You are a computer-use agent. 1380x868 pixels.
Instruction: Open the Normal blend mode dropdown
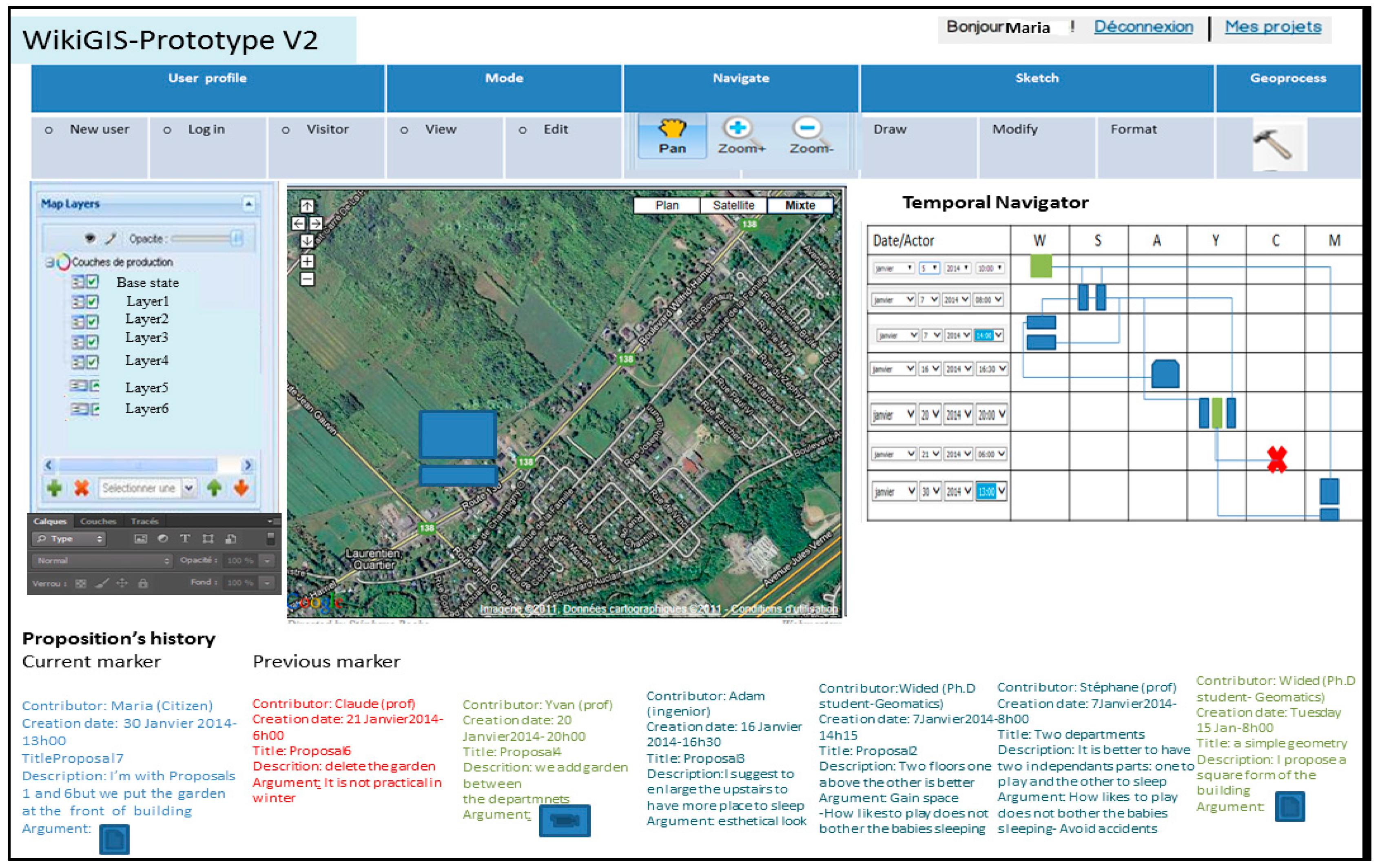pyautogui.click(x=102, y=561)
